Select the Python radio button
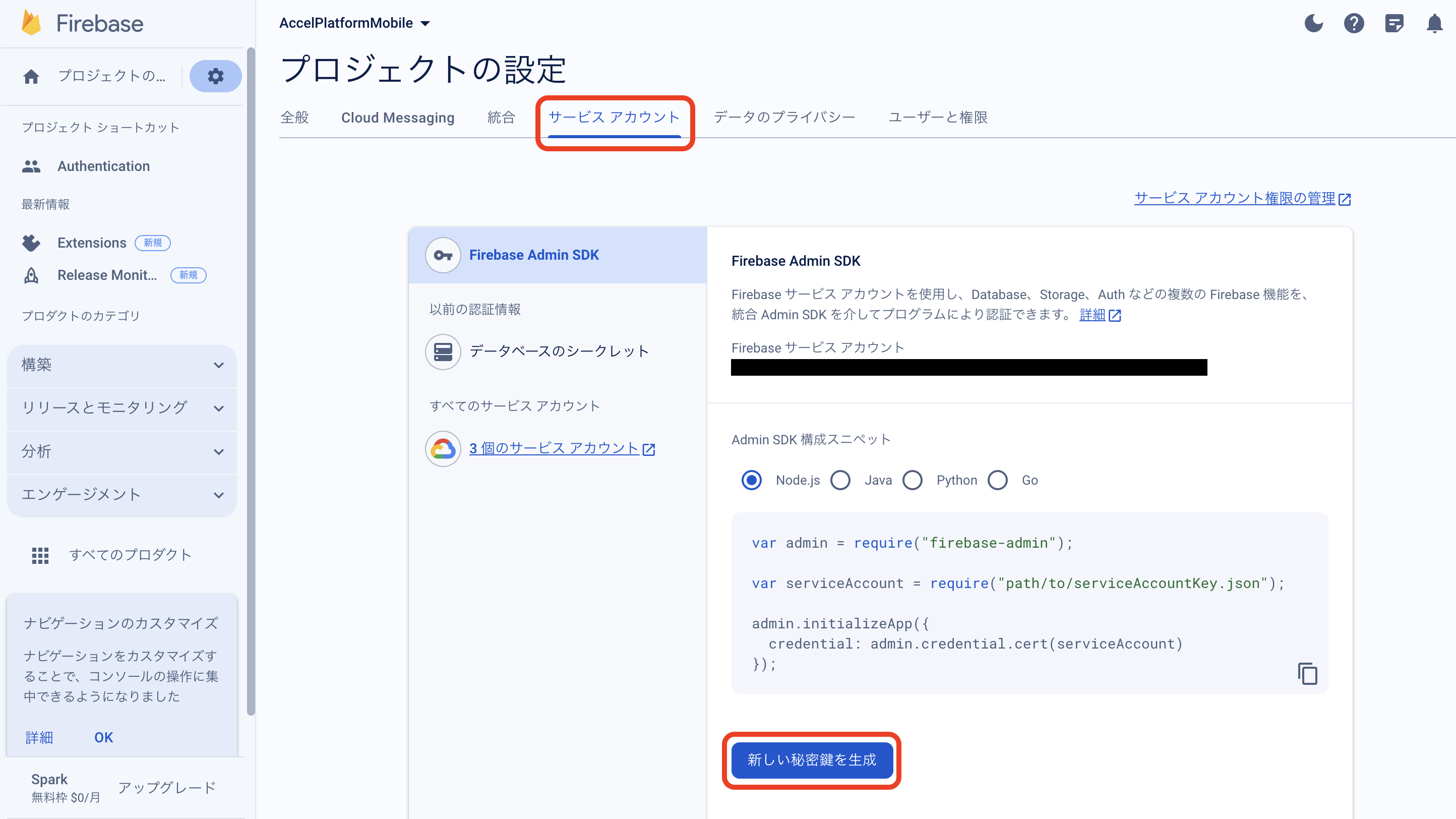 tap(912, 481)
